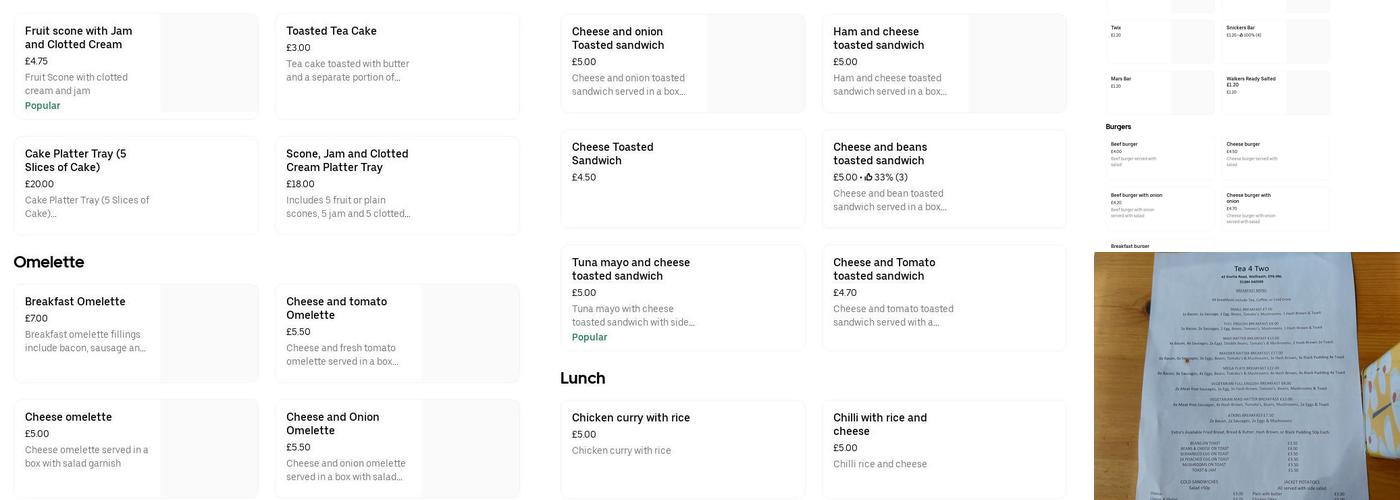This screenshot has height=500, width=1400.
Task: Click the Breakfast Omelette image placeholder
Action: click(208, 333)
